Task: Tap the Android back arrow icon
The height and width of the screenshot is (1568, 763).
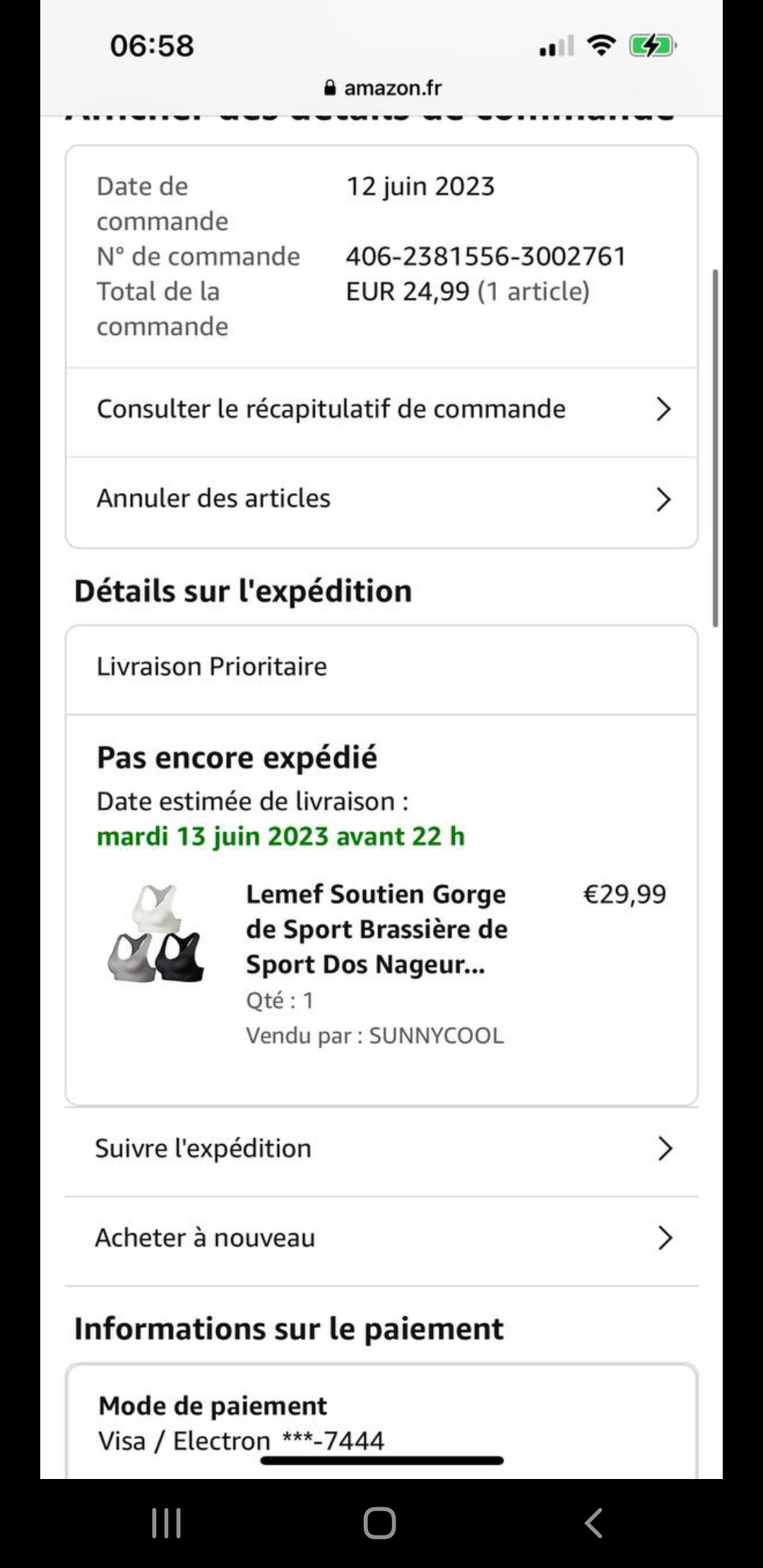Action: [x=593, y=1523]
